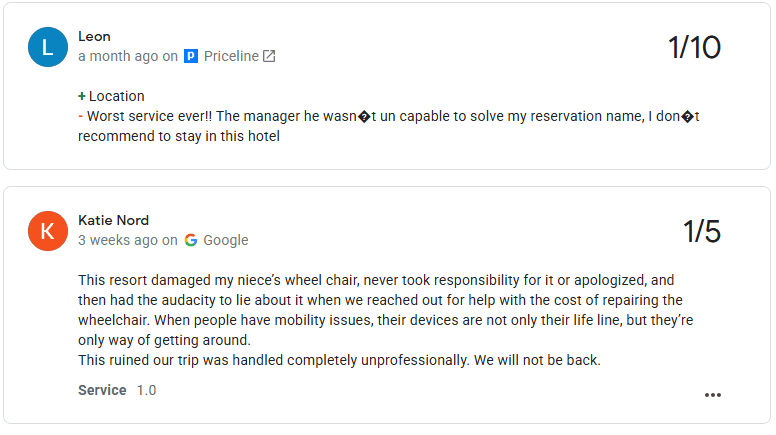Click the Location positive note

tap(116, 97)
